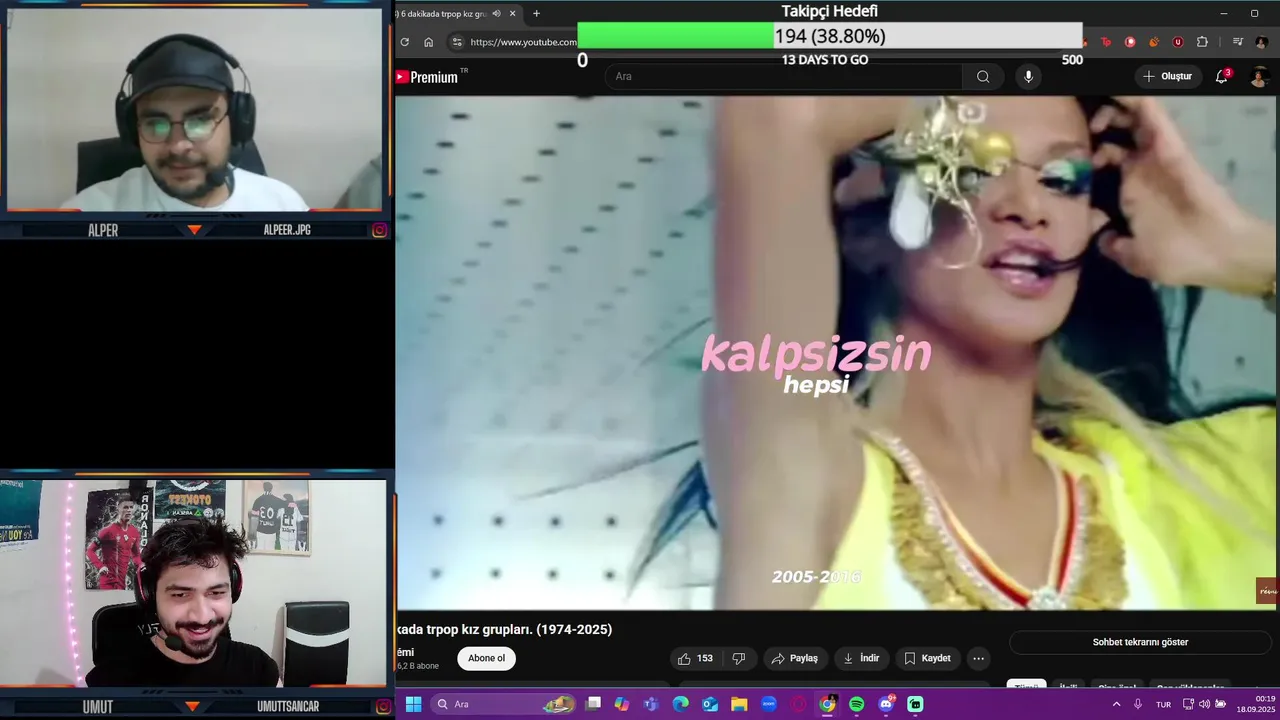Download the video with İndir
1280x720 pixels.
click(861, 658)
